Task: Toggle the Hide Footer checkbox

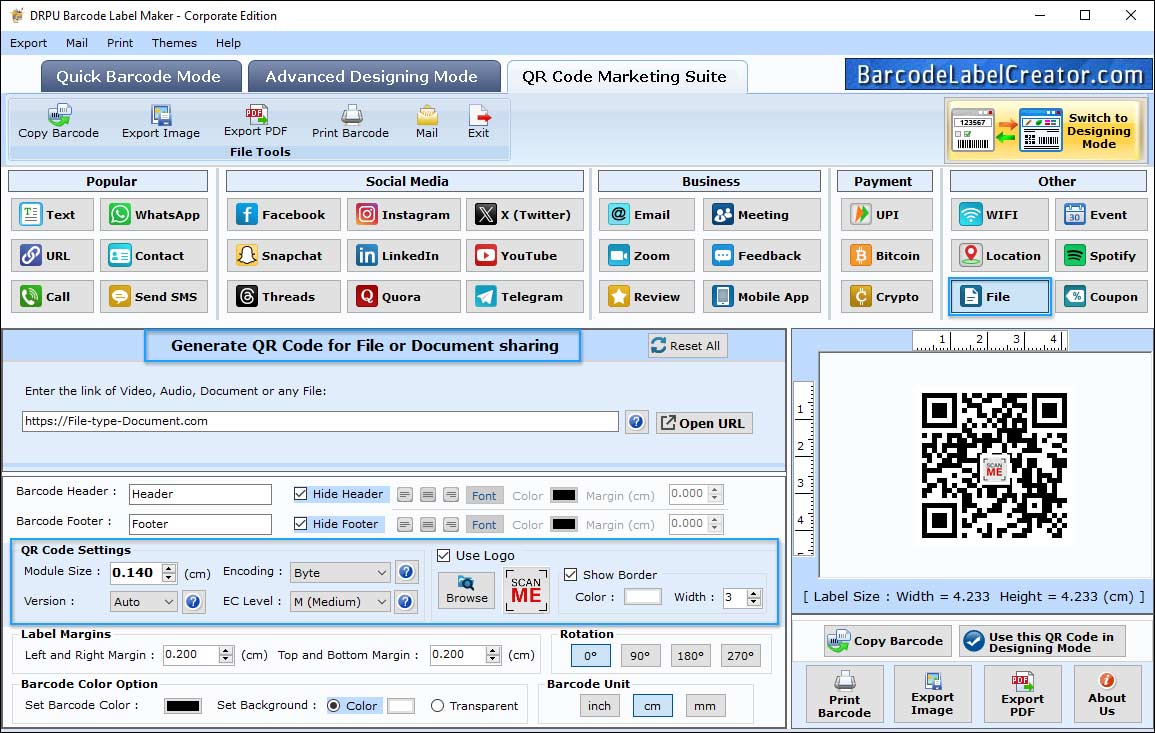Action: [301, 524]
